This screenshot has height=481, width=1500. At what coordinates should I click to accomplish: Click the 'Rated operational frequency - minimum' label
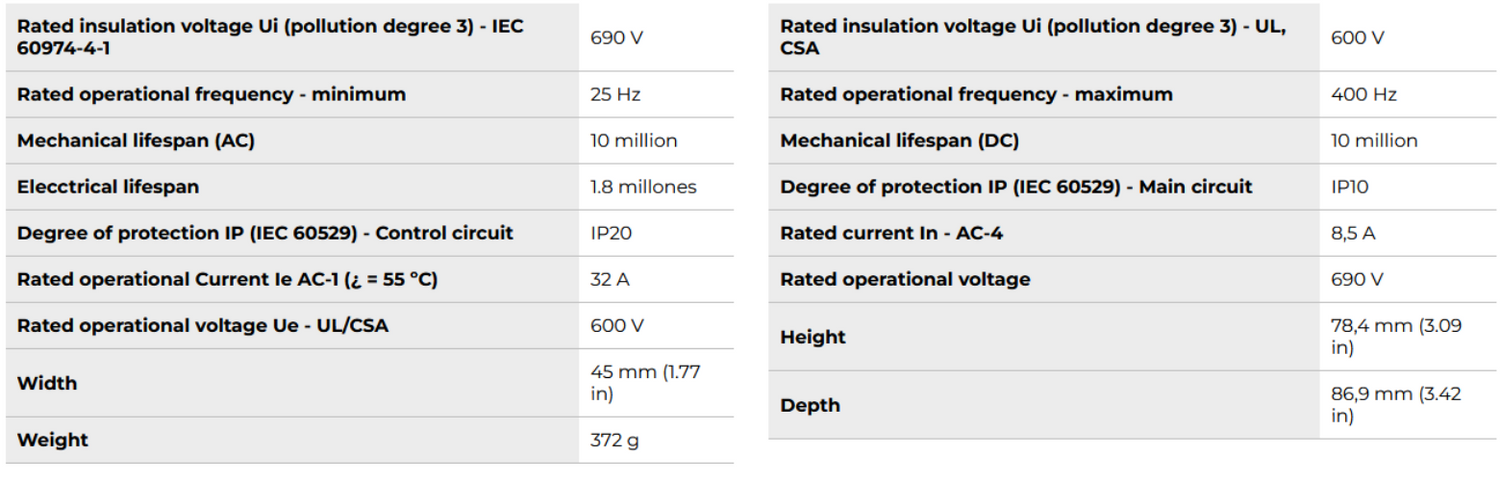pyautogui.click(x=211, y=95)
